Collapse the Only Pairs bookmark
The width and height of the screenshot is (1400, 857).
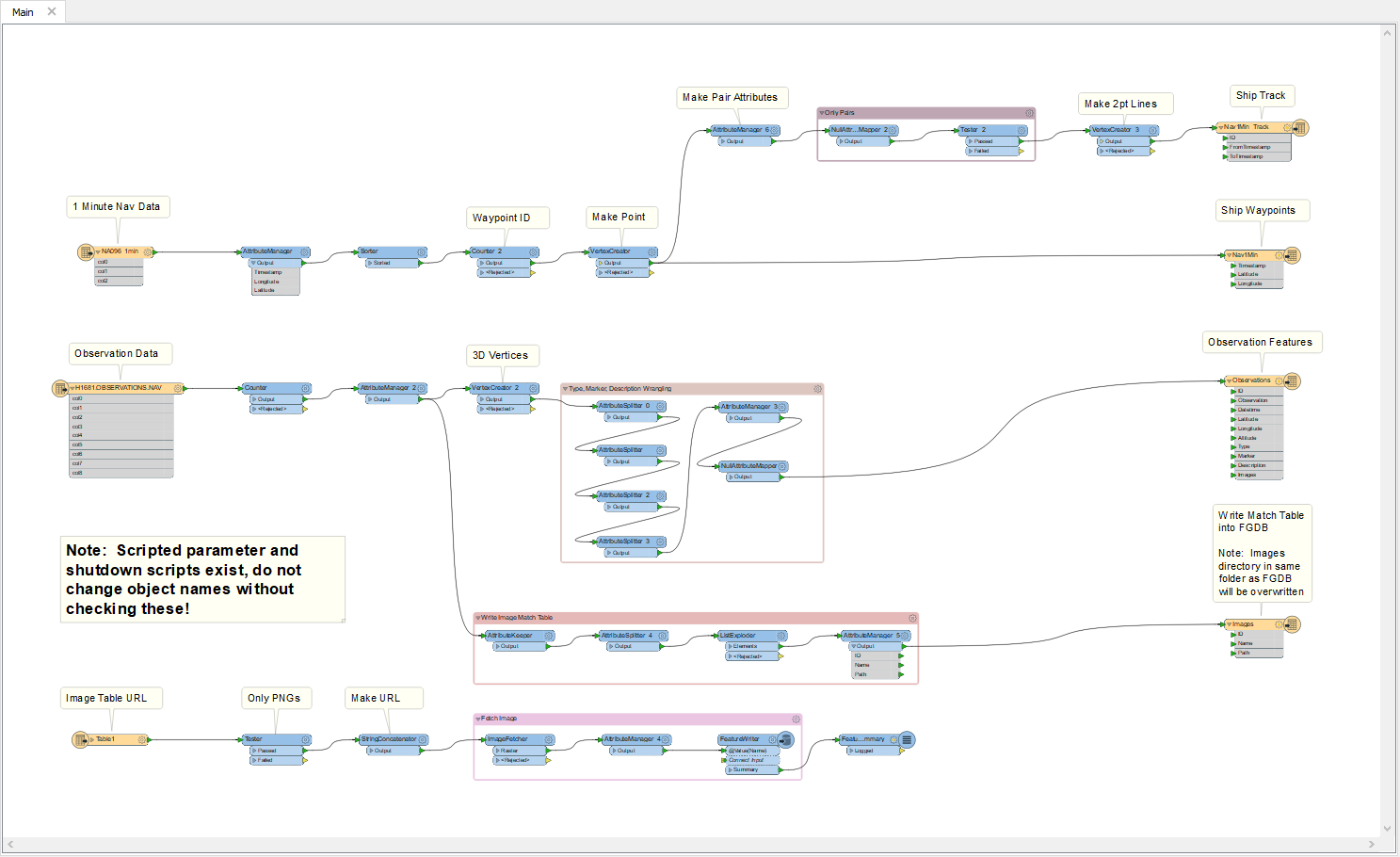coord(822,113)
